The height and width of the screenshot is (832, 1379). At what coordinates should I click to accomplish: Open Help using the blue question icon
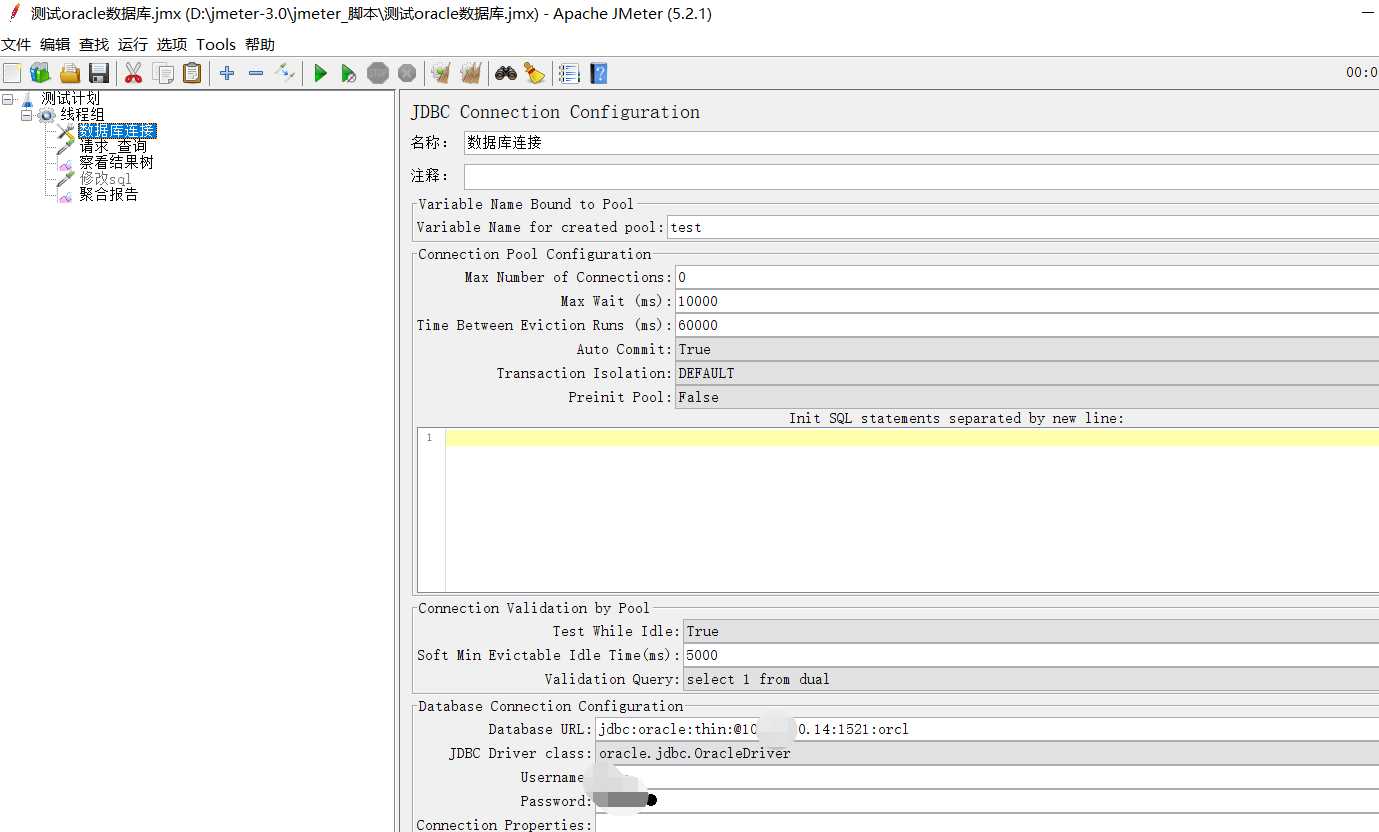tap(599, 73)
